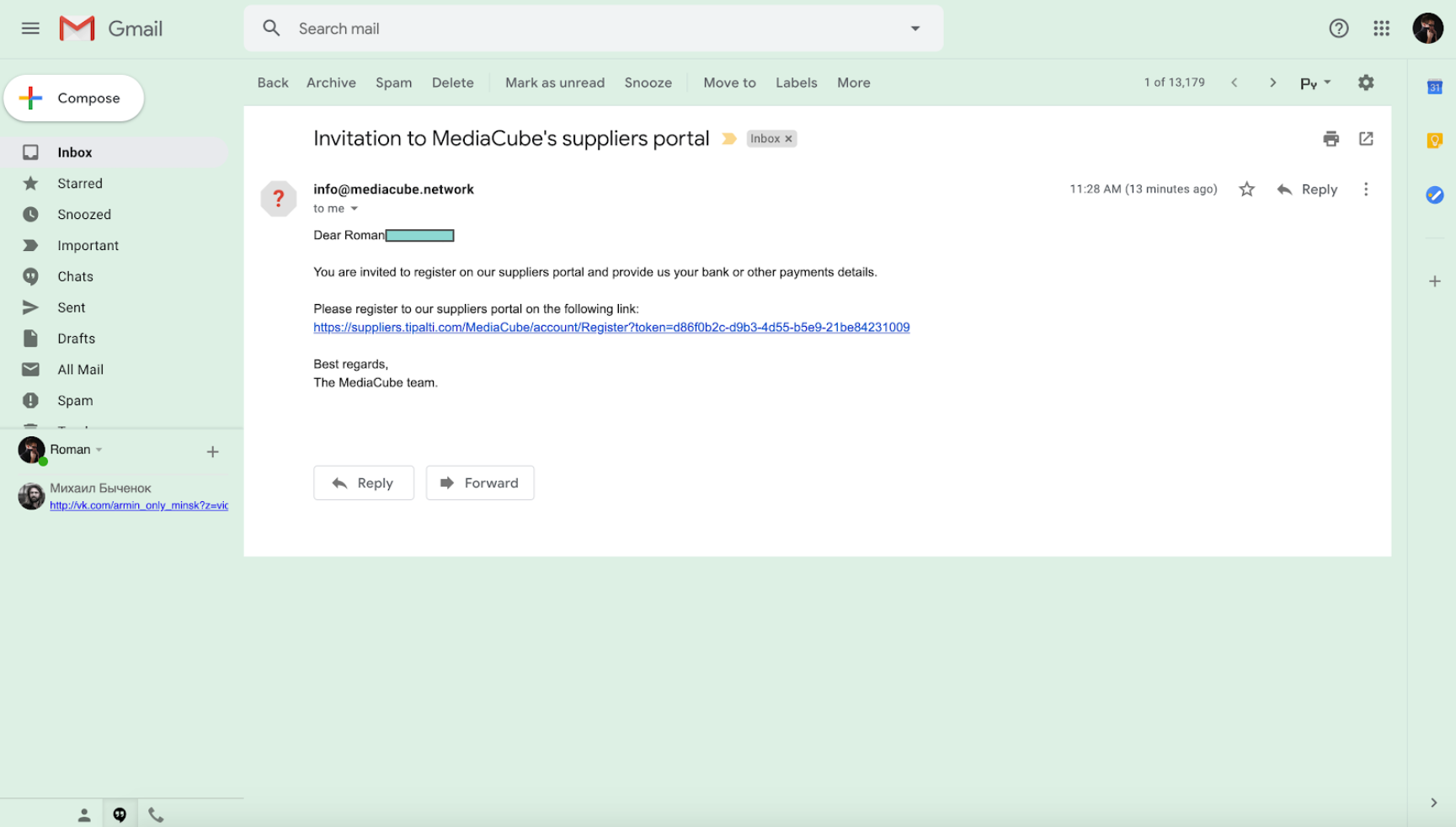This screenshot has width=1456, height=827.
Task: Click the Forward button
Action: [480, 483]
